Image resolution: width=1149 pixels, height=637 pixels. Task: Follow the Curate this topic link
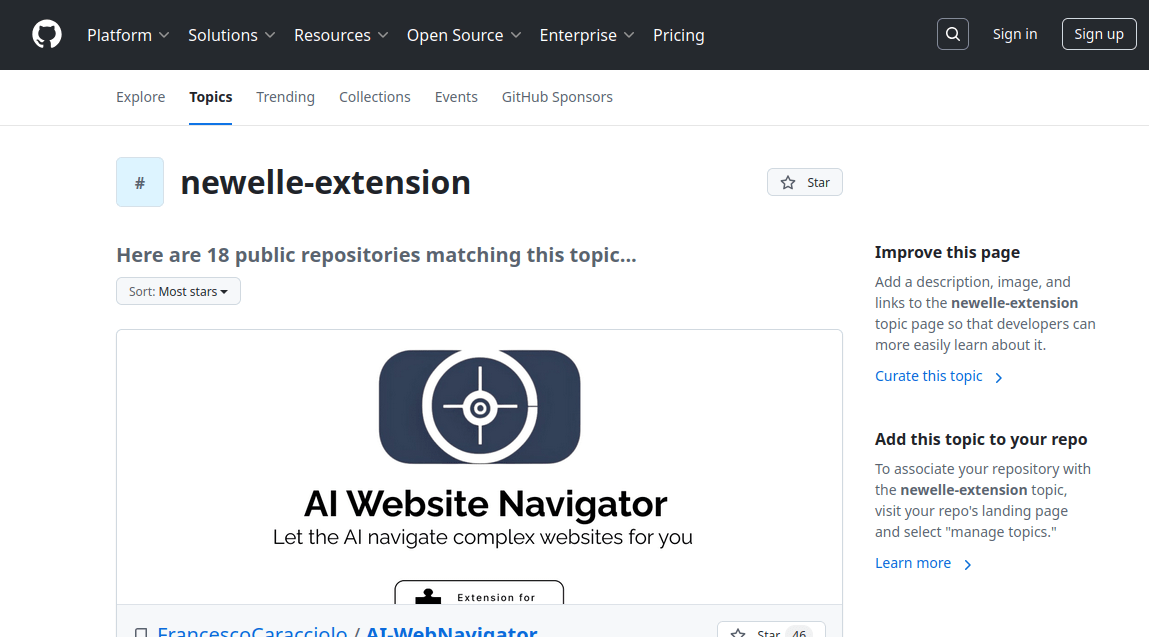tap(928, 375)
